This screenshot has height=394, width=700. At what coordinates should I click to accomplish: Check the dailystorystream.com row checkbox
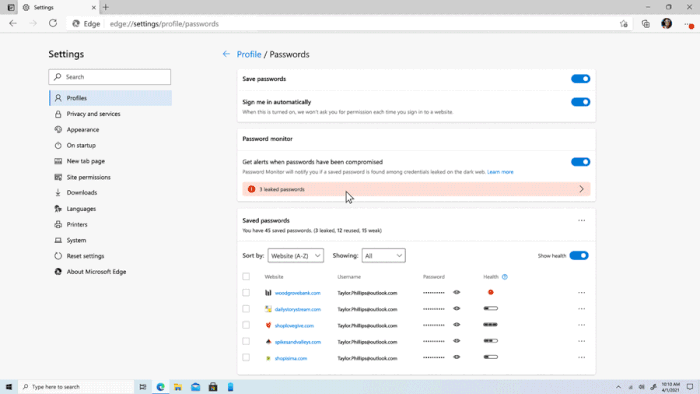246,309
